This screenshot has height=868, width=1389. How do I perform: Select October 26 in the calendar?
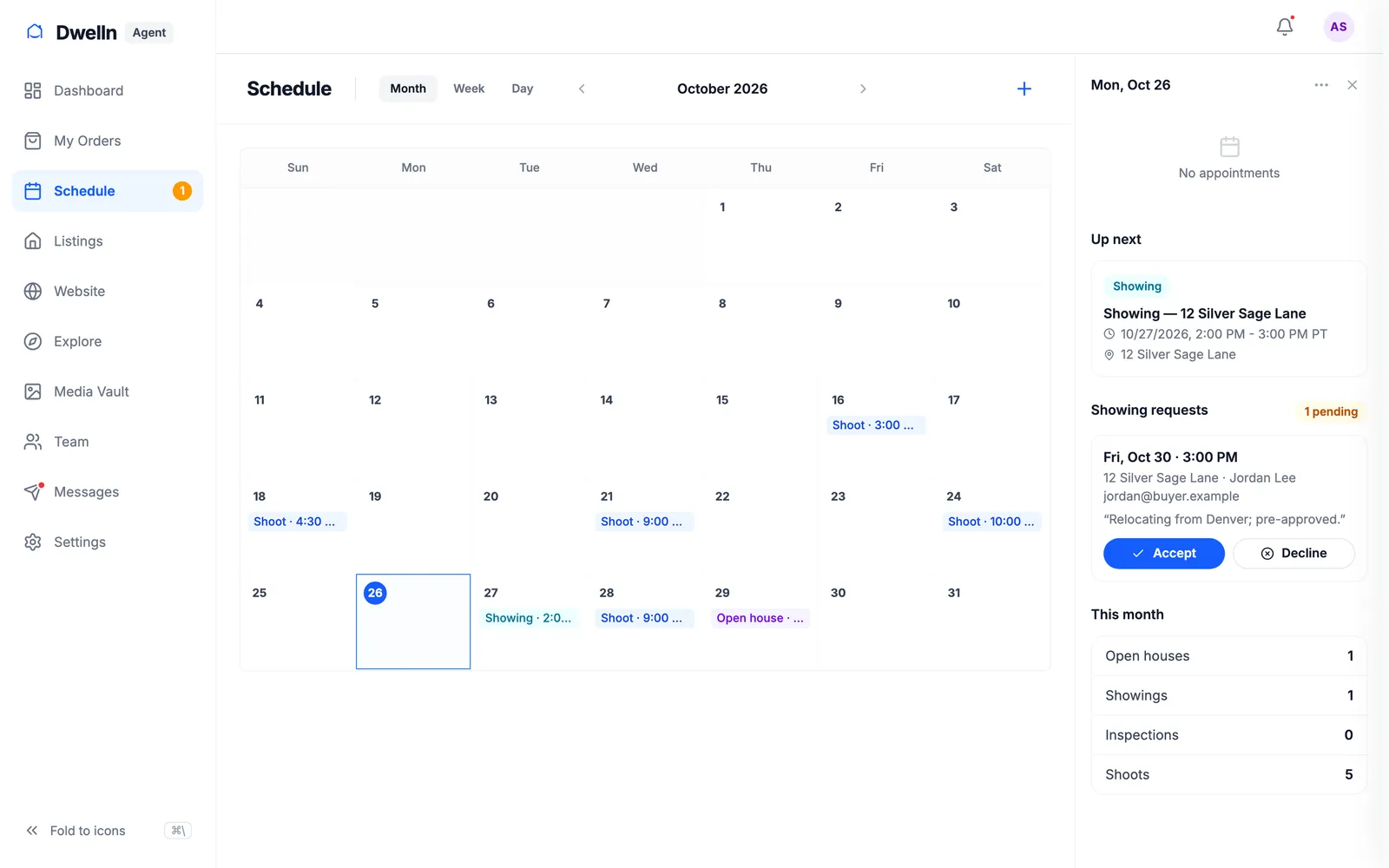[x=413, y=621]
